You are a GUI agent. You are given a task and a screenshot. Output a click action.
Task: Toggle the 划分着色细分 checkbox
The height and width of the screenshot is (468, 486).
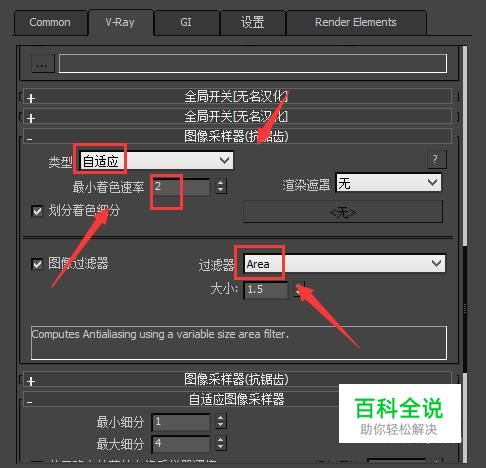(x=37, y=211)
